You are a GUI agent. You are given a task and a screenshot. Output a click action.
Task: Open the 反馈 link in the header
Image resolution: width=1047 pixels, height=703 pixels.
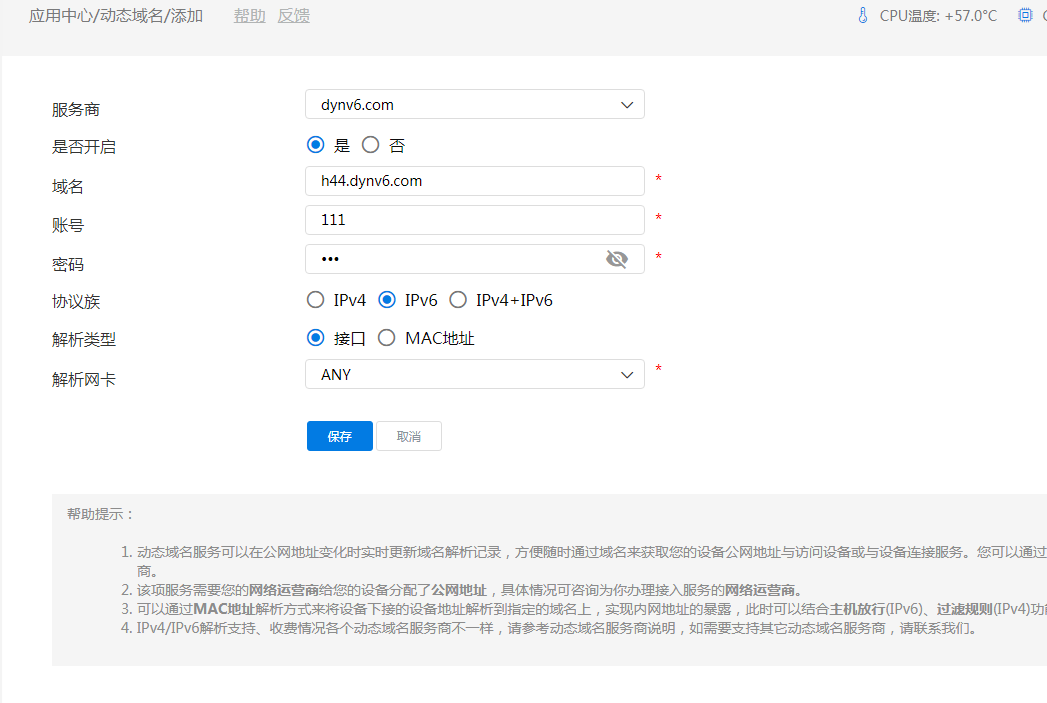coord(293,16)
